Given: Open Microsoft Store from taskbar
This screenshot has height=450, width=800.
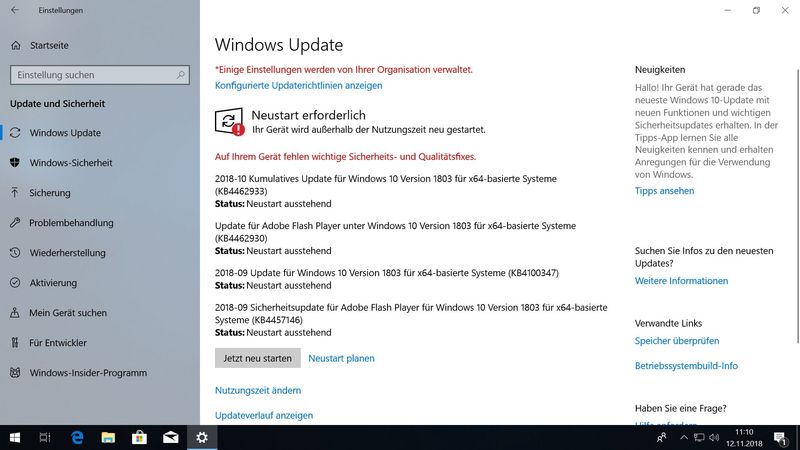Looking at the screenshot, I should pos(139,438).
